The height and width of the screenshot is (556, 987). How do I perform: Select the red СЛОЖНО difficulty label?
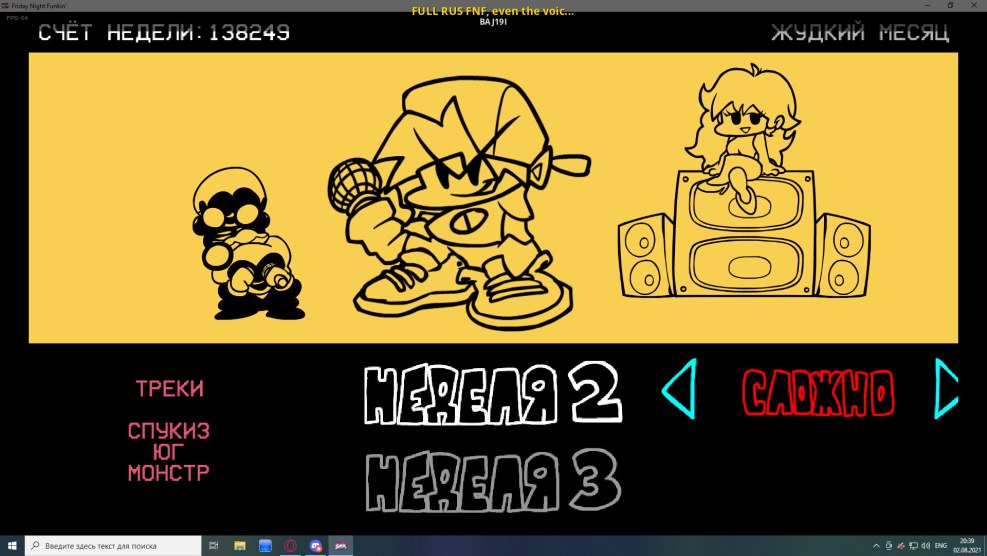(817, 393)
